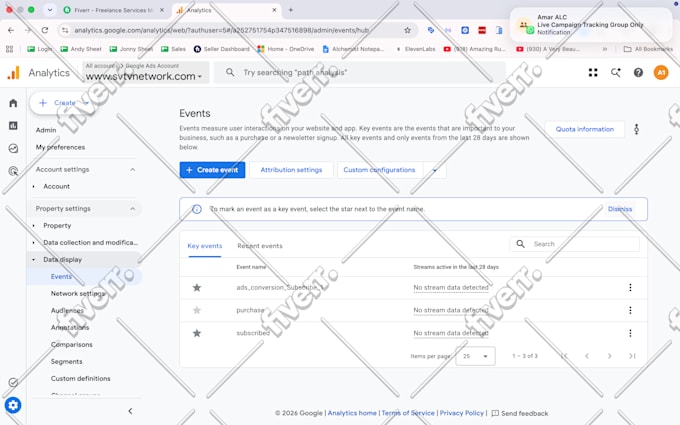Click the events Search field
The width and height of the screenshot is (680, 425).
[574, 244]
